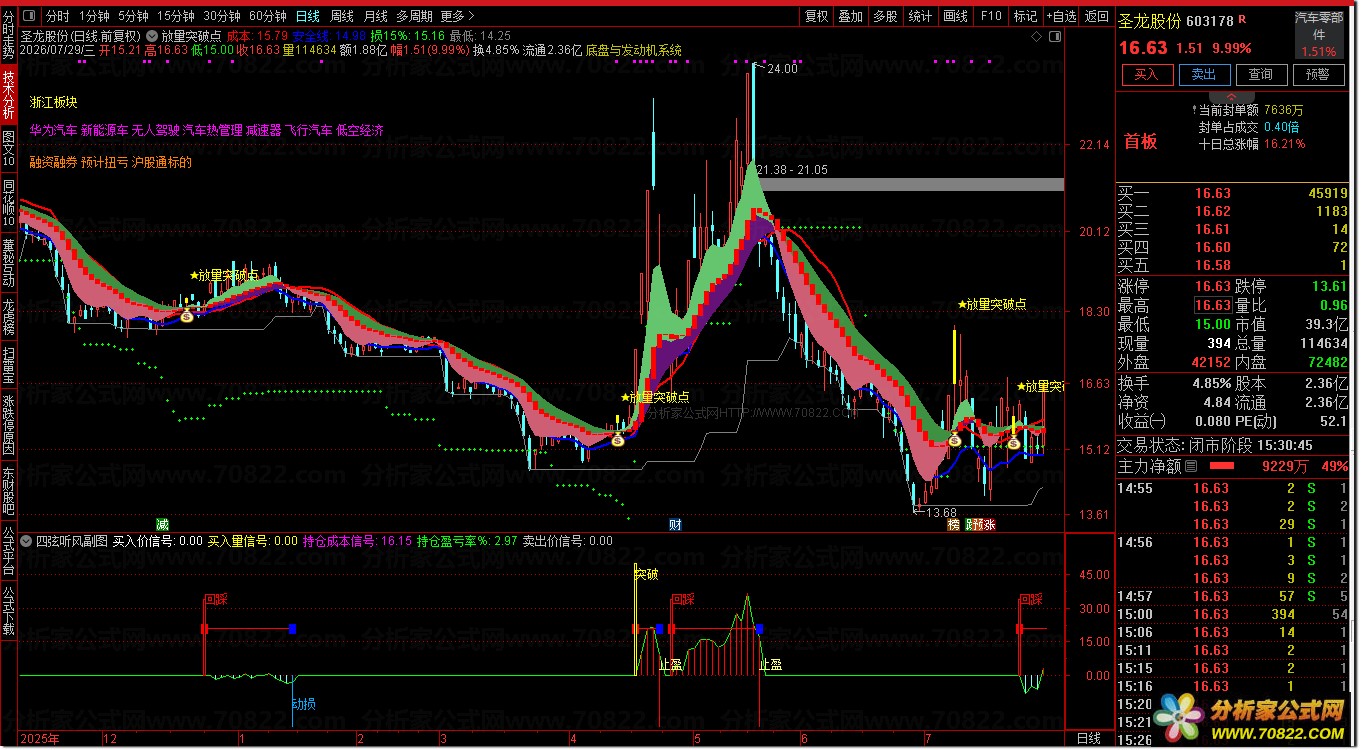Click the 日线 label at bottom right
The width and height of the screenshot is (1361, 750).
pyautogui.click(x=1088, y=739)
